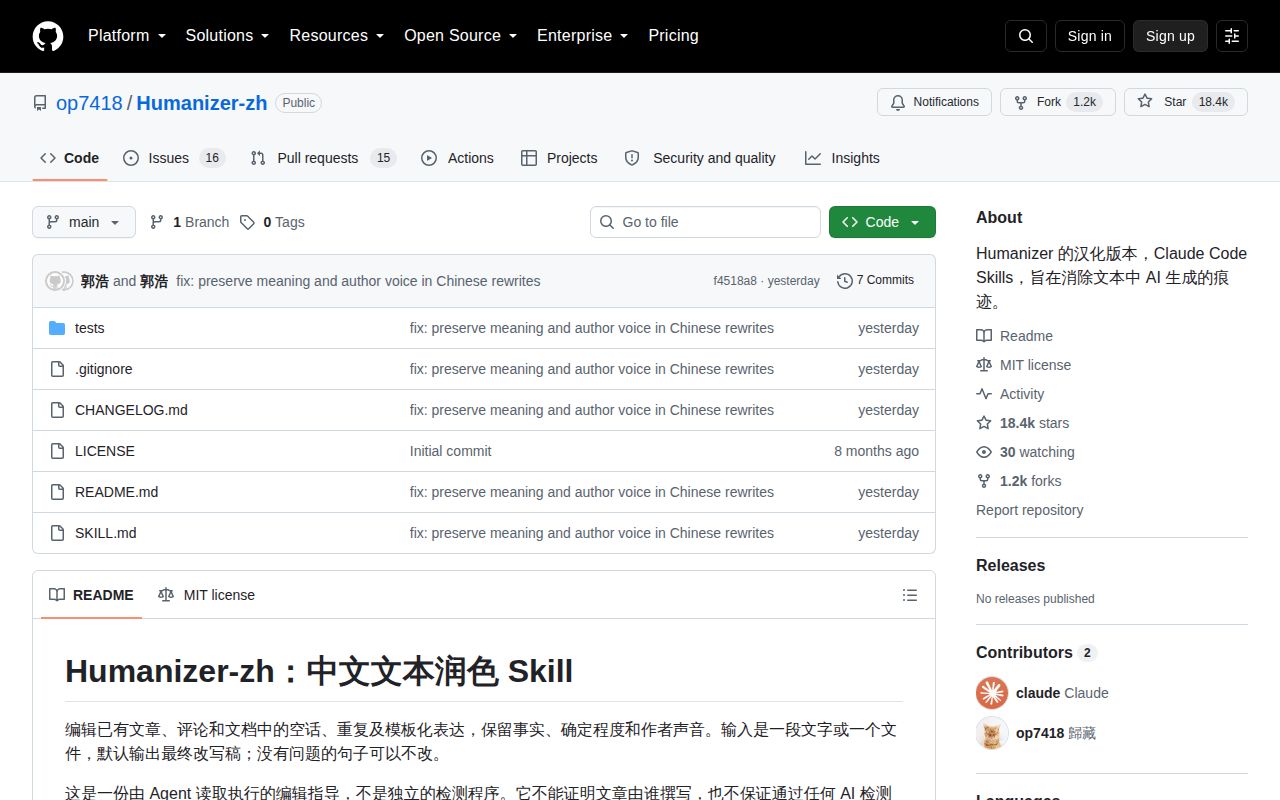Open the Humanizer-zh repository link
This screenshot has width=1280, height=800.
[202, 103]
